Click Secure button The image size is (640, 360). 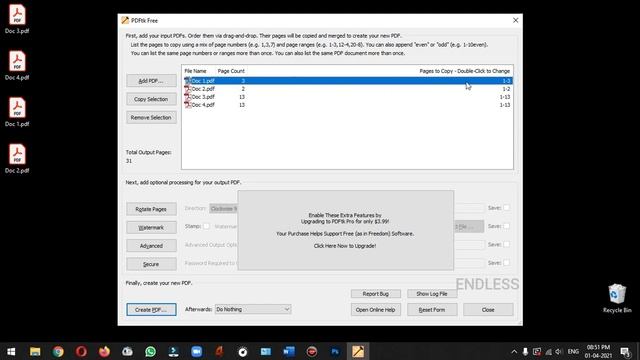[151, 264]
